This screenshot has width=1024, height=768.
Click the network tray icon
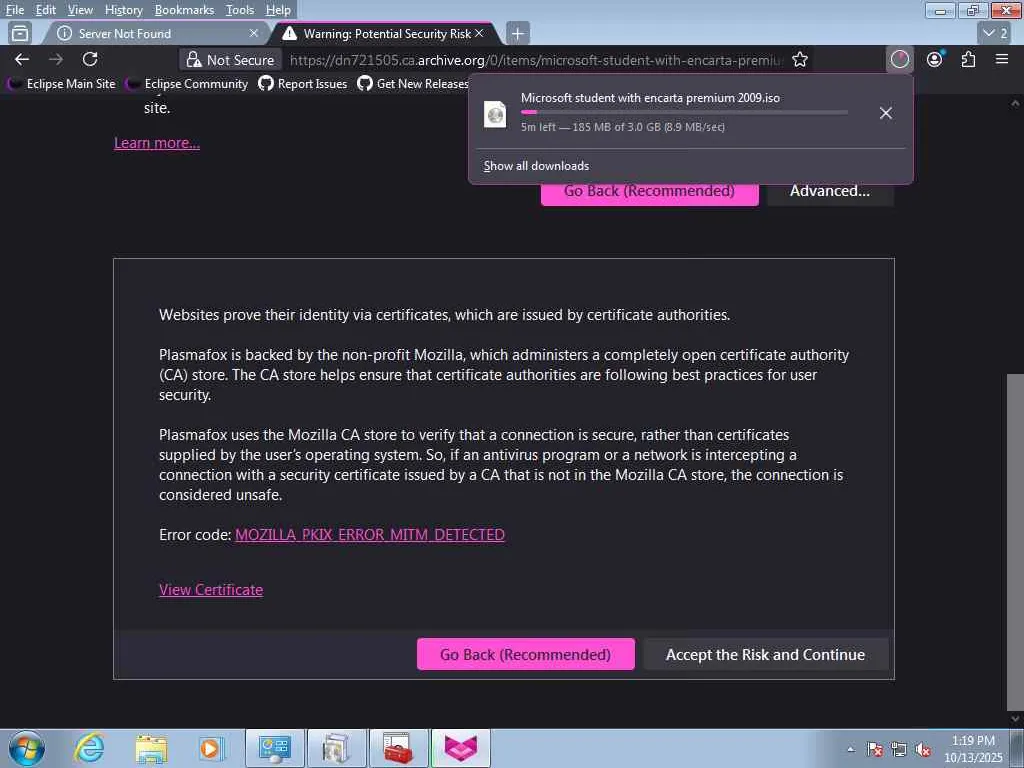pos(899,750)
